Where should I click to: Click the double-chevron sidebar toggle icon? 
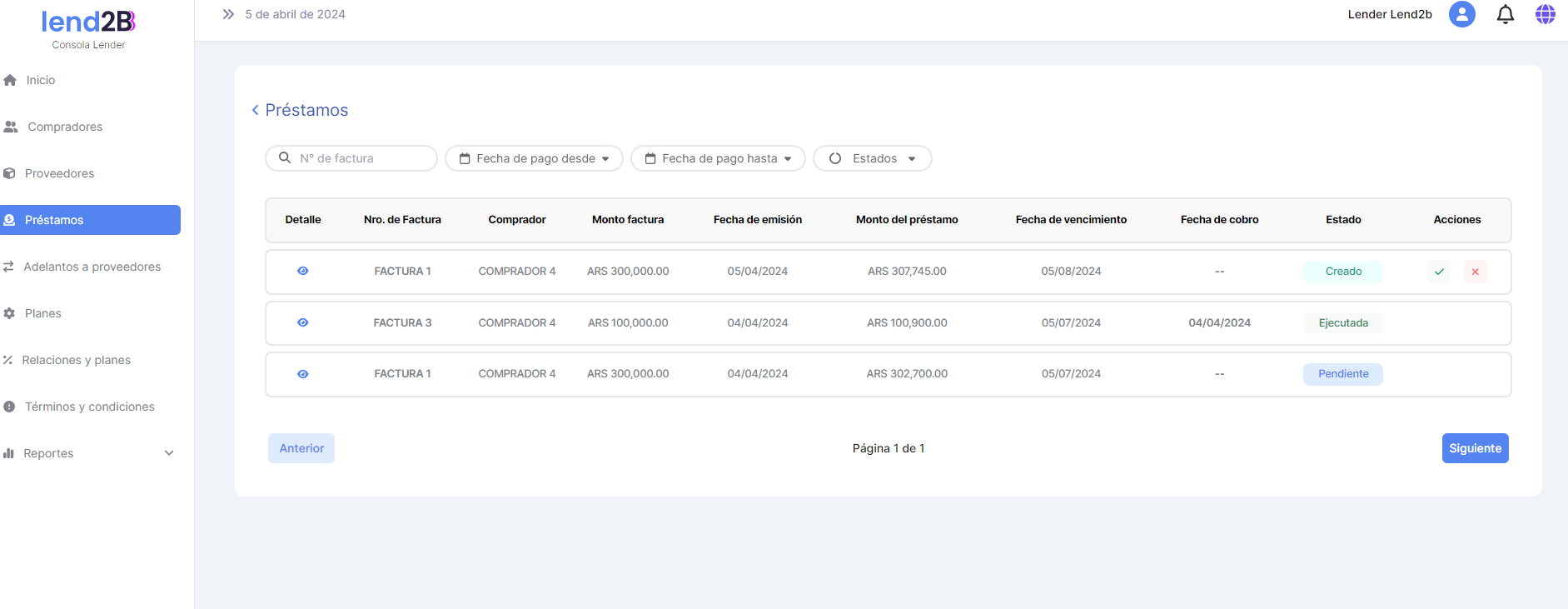[x=228, y=14]
